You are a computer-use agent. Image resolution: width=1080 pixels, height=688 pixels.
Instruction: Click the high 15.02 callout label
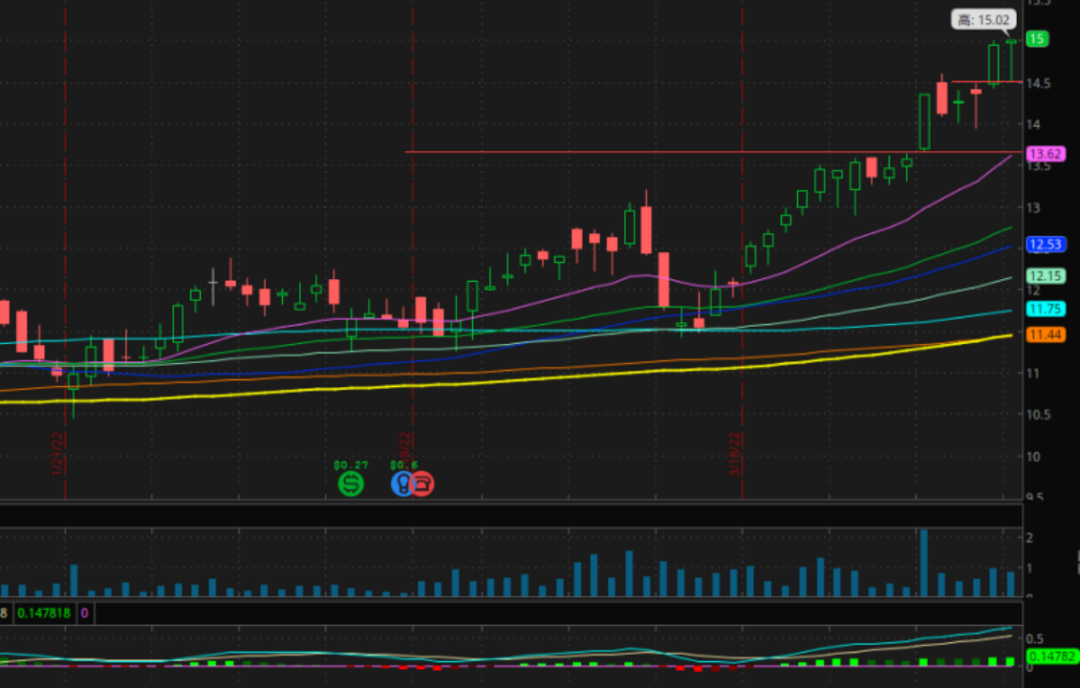point(983,19)
